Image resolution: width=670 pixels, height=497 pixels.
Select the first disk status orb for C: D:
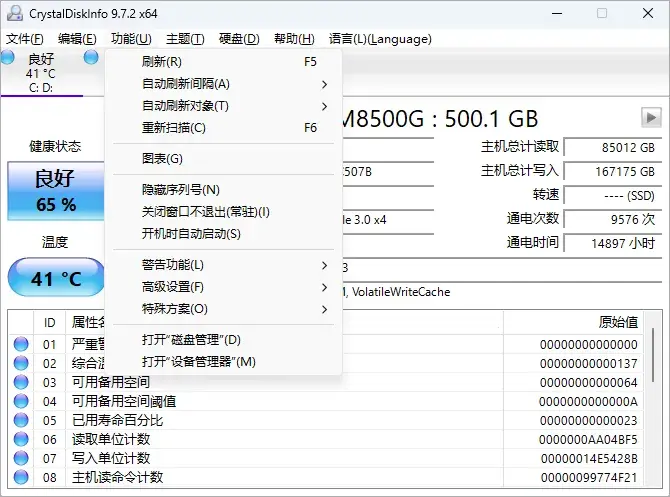8,57
